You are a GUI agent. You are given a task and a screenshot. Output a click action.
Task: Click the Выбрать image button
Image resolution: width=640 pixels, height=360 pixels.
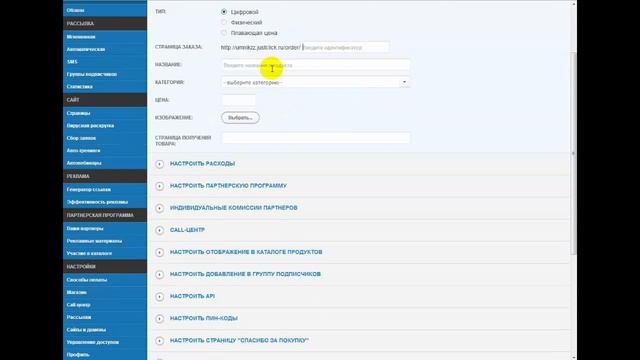[x=240, y=118]
